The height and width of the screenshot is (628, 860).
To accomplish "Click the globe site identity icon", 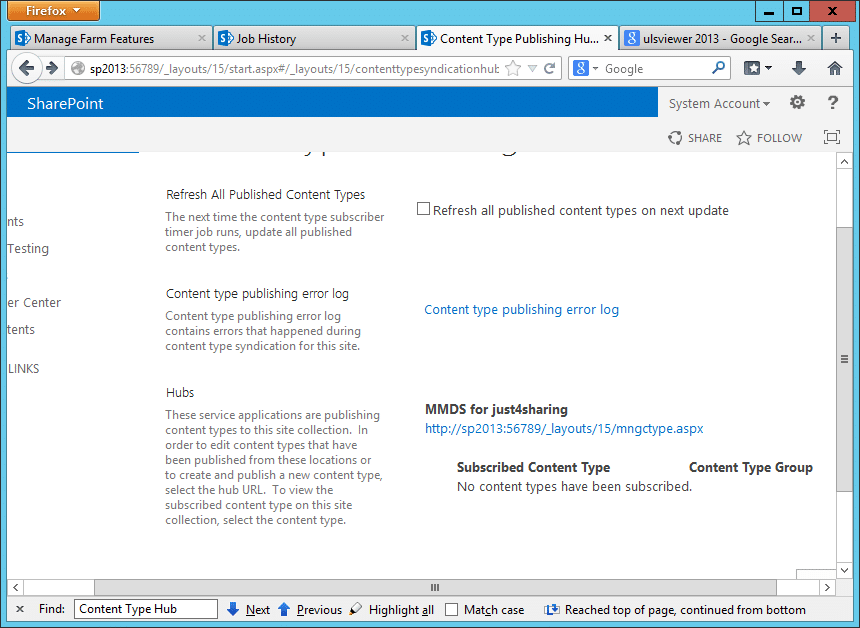I will click(x=78, y=69).
